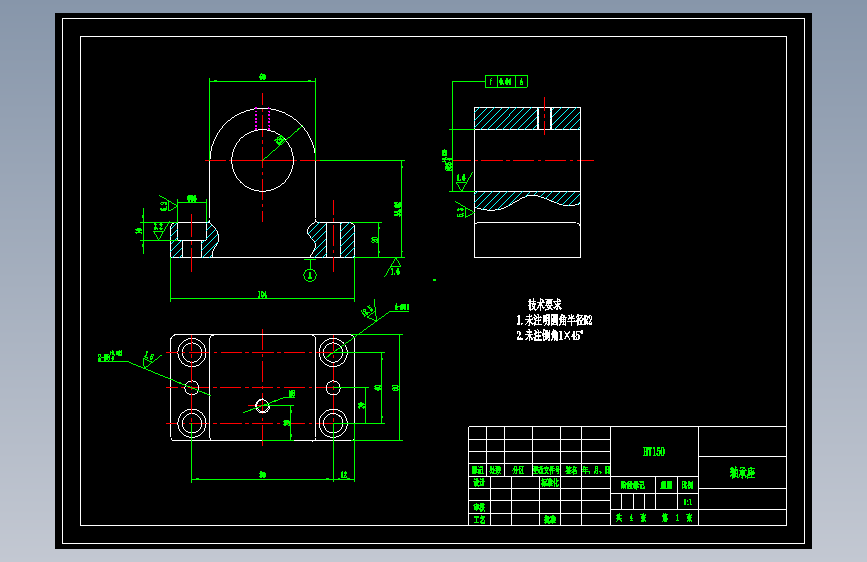Click the 工艺 cell in title block
Viewport: 867px width, 562px height.
pyautogui.click(x=479, y=519)
